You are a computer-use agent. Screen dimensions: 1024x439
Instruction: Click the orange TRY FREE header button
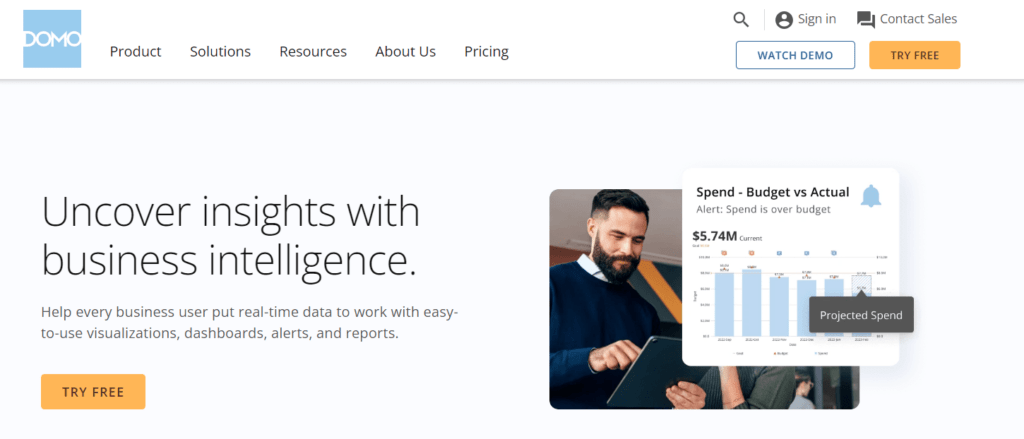coord(914,55)
